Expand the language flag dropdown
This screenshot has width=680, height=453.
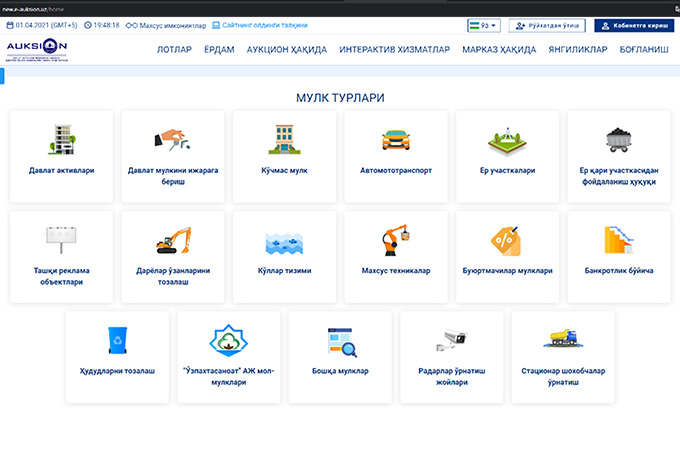[484, 25]
